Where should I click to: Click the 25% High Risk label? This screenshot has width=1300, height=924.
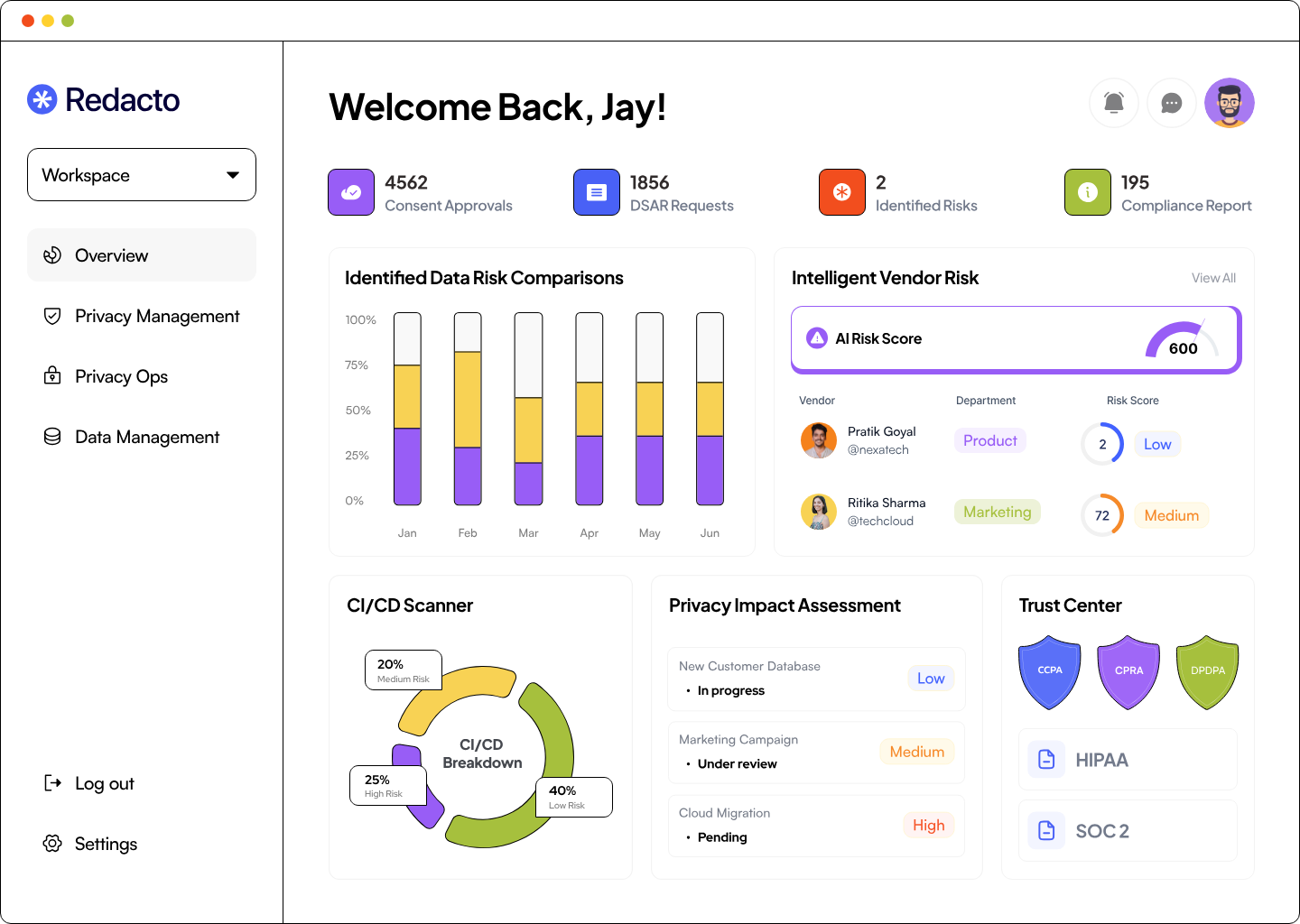[x=388, y=785]
